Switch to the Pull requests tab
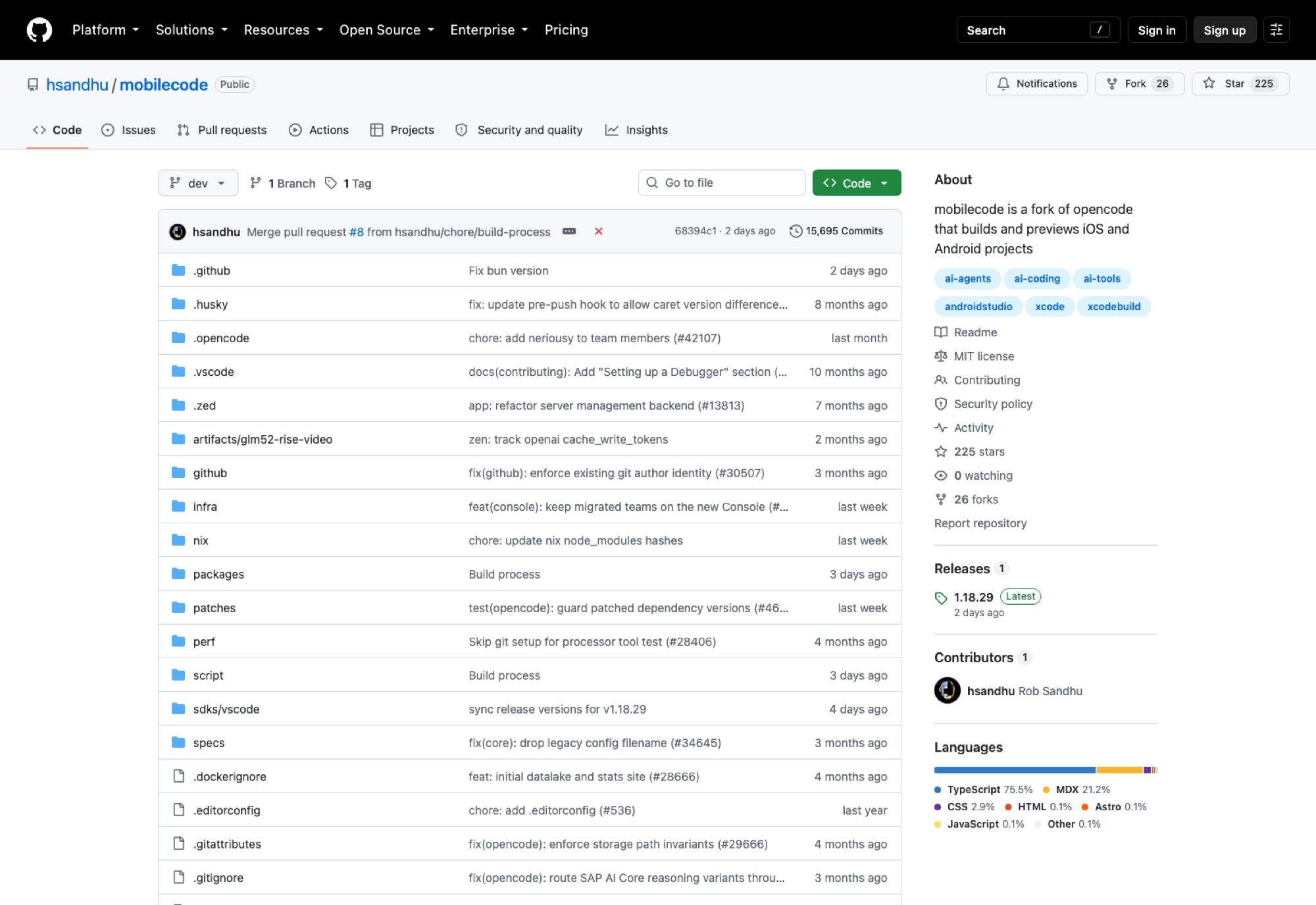1316x905 pixels. coord(222,130)
